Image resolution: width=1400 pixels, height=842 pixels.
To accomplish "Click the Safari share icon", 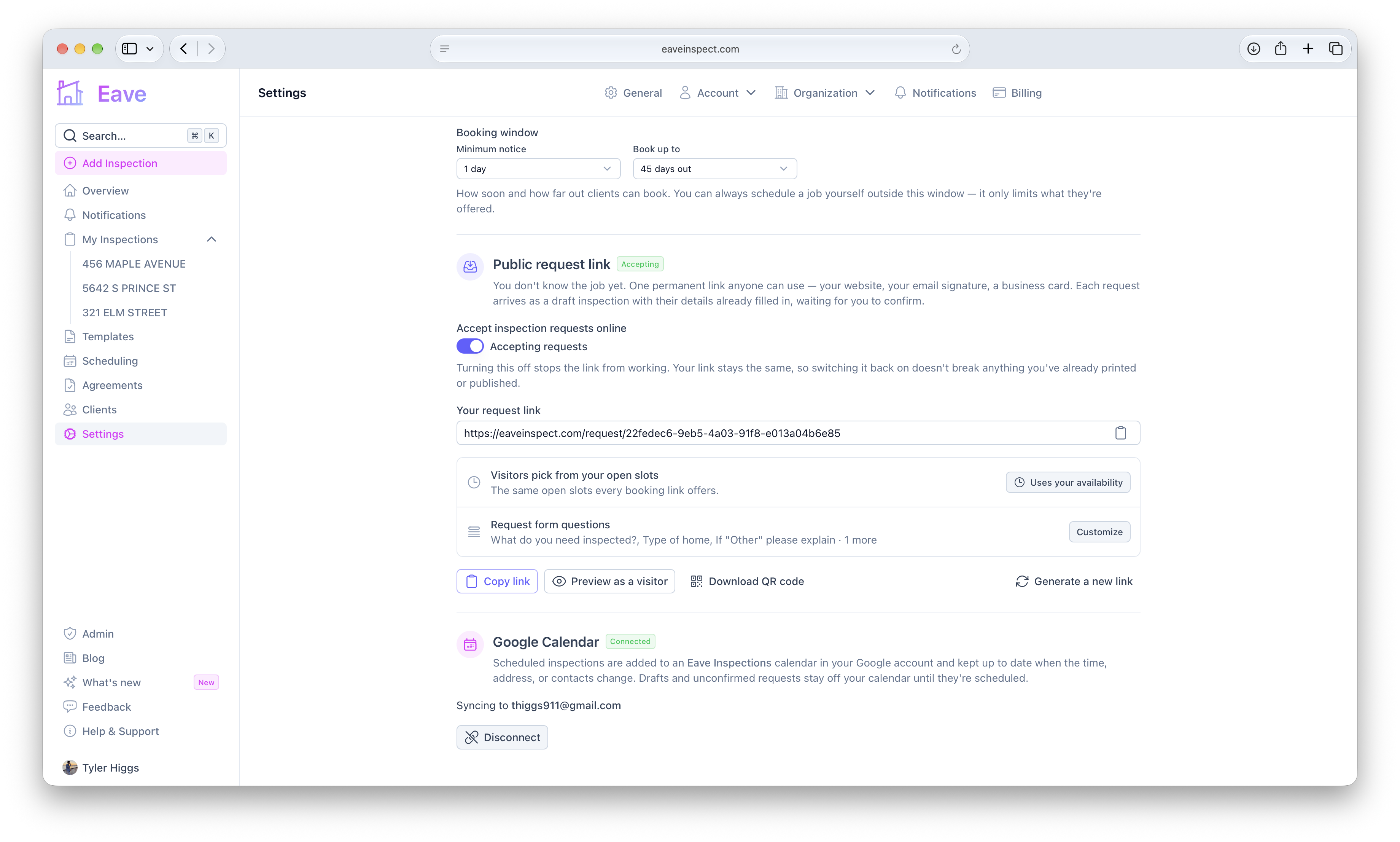I will coord(1281,49).
